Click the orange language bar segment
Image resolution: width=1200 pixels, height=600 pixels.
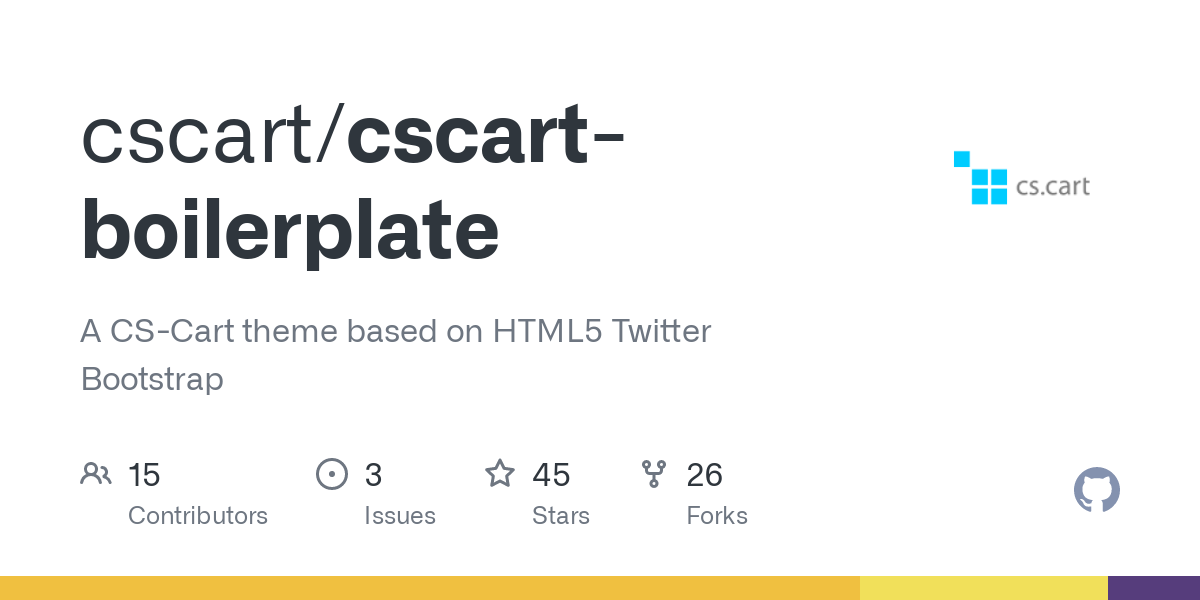pos(430,588)
